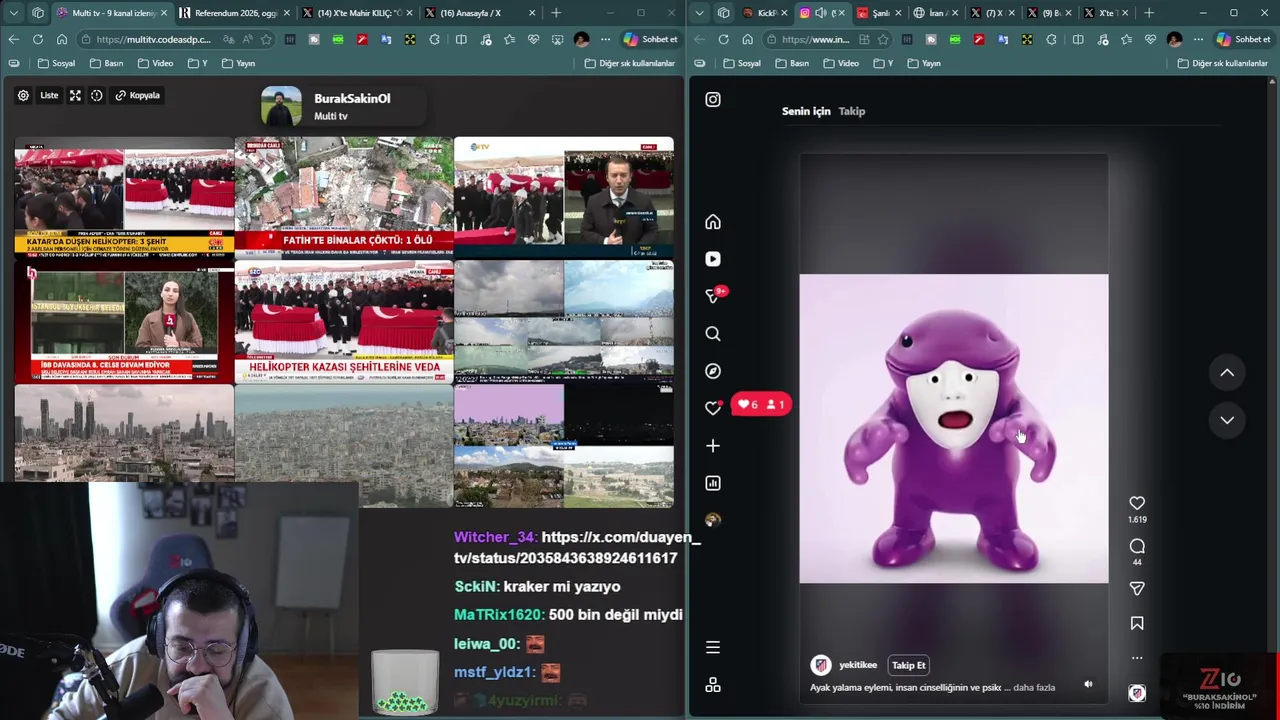This screenshot has width=1280, height=720.
Task: Click the Liste button in Multi tv
Action: [x=49, y=95]
